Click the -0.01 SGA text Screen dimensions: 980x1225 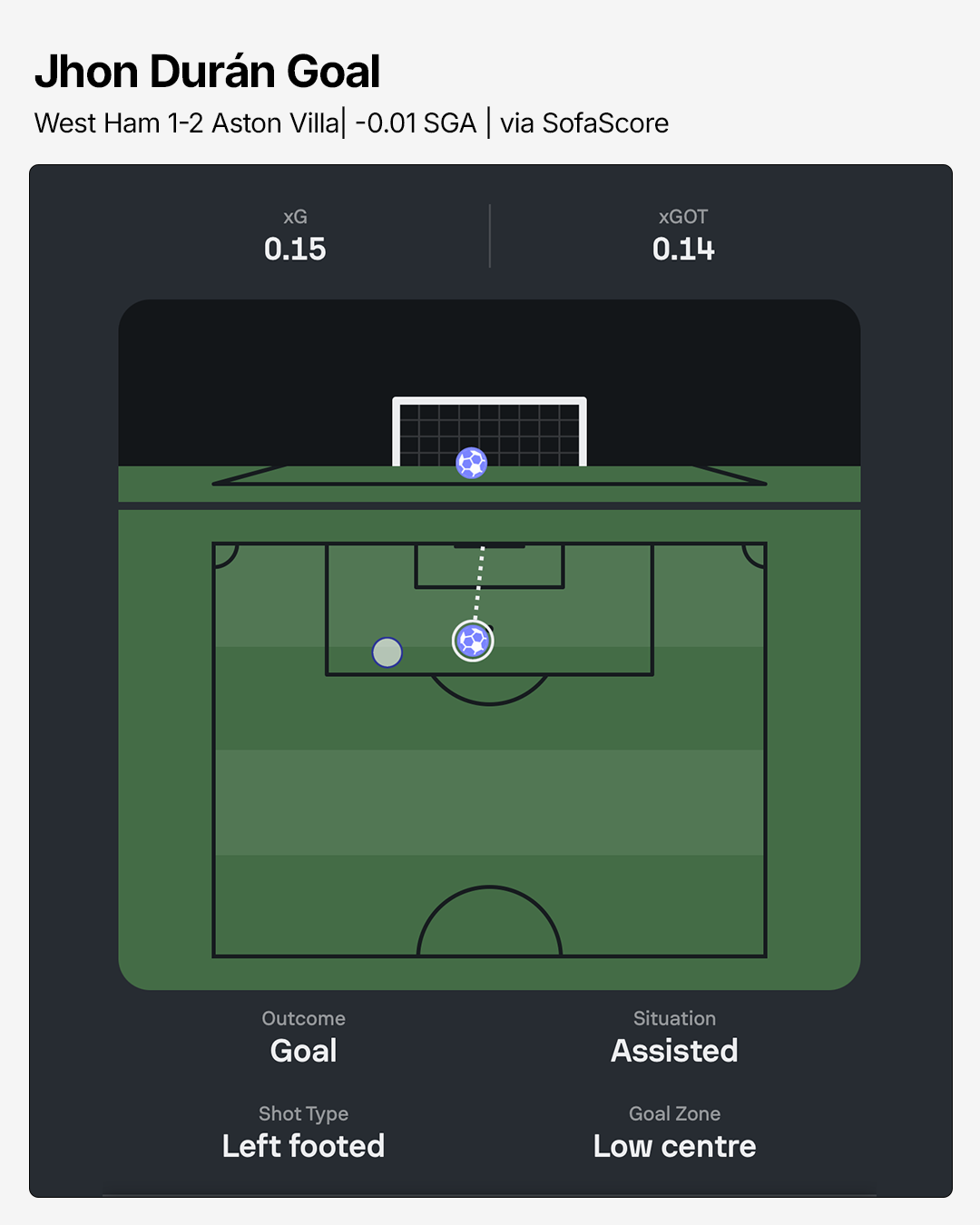click(x=416, y=122)
